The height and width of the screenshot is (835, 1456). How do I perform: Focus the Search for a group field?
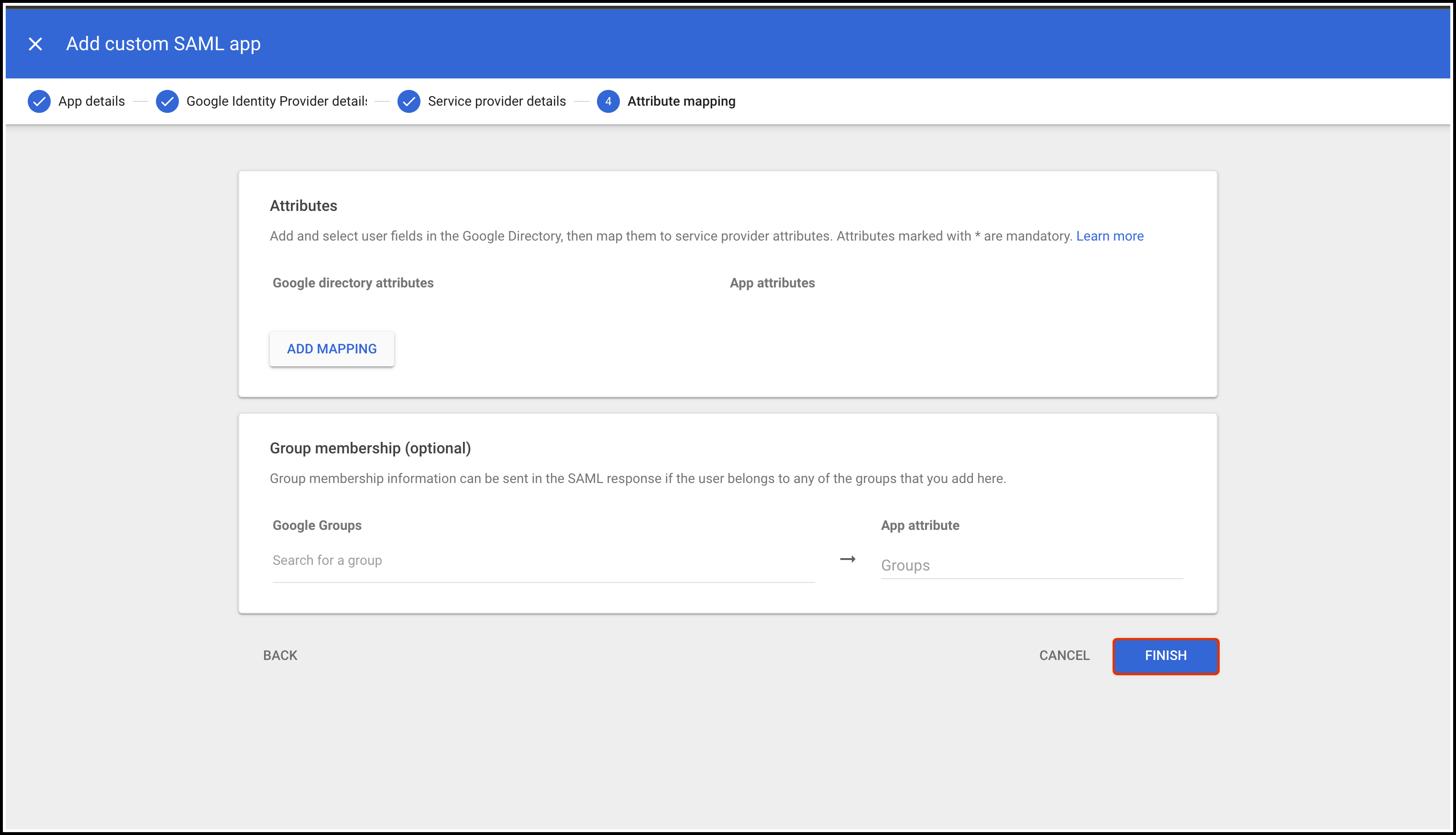coord(543,561)
